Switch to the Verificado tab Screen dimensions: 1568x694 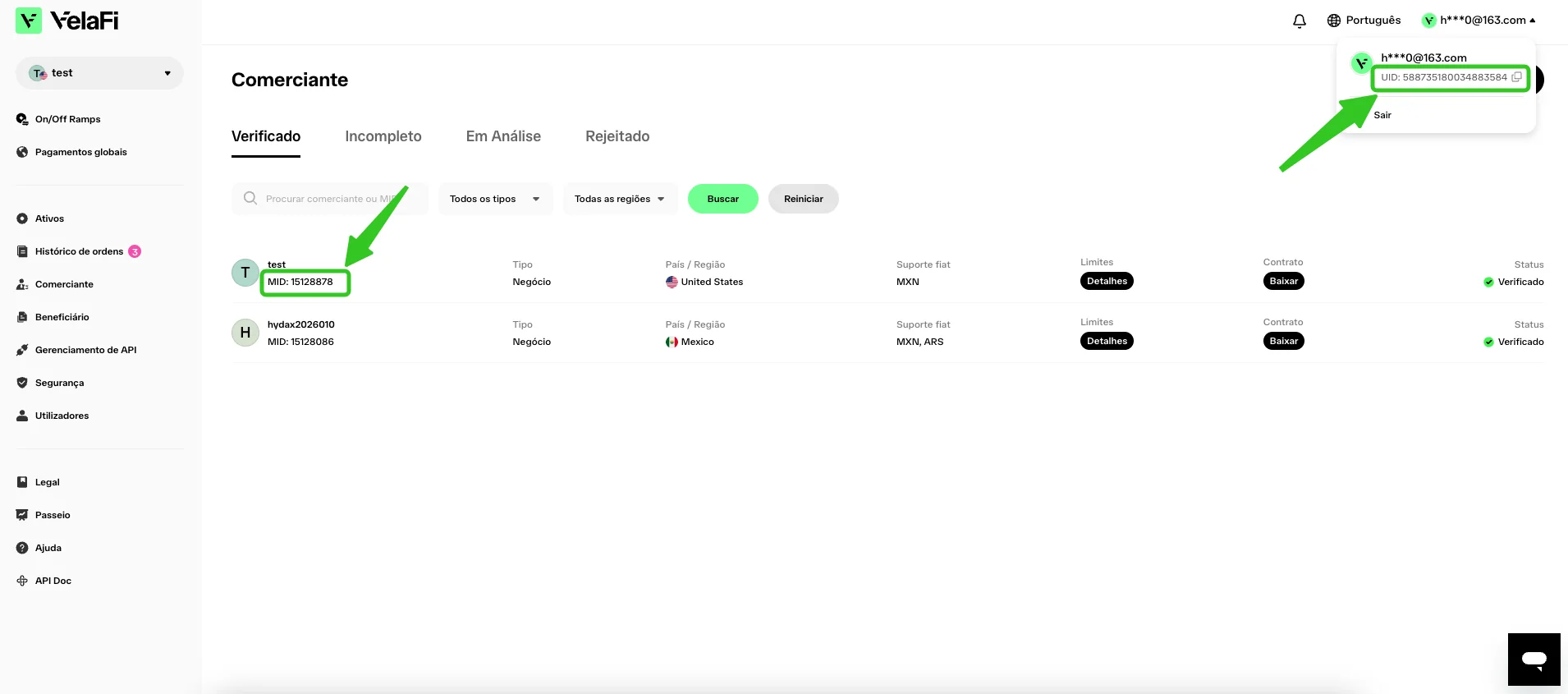point(266,136)
